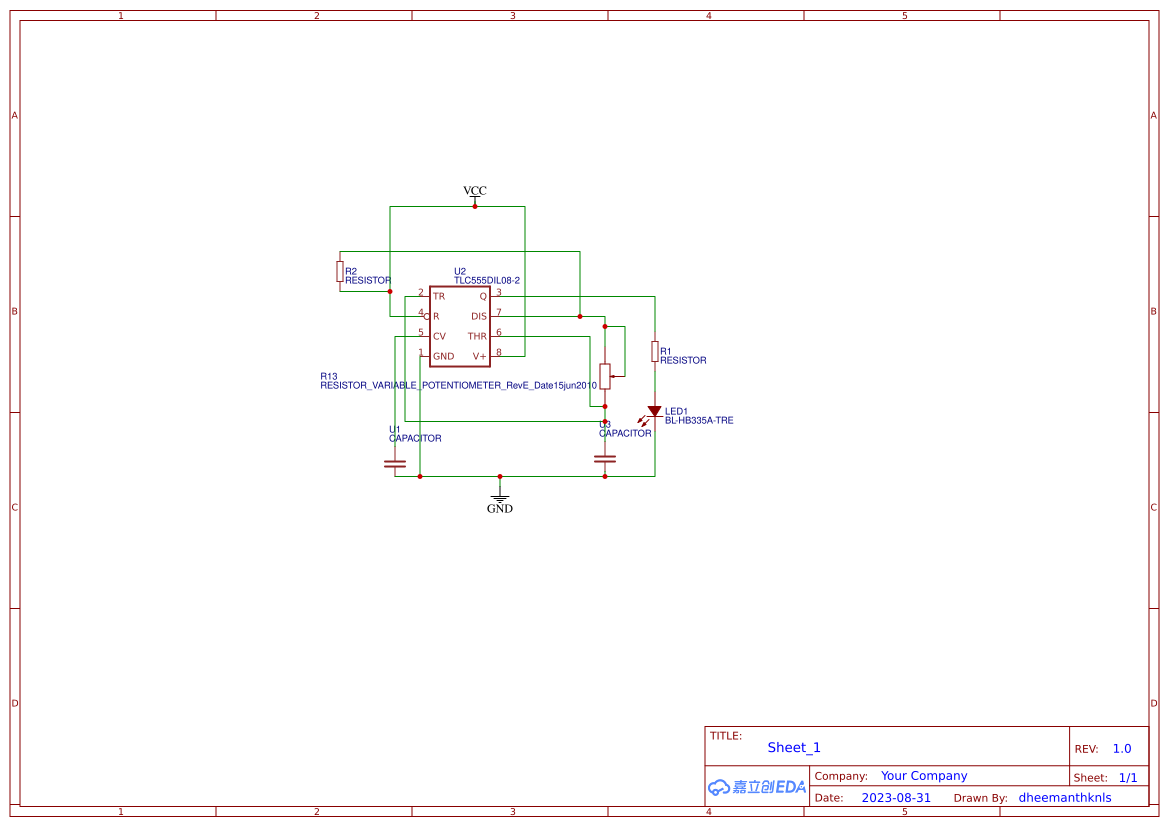Select the LED1 diode symbol
Image resolution: width=1169 pixels, height=827 pixels.
click(x=654, y=411)
